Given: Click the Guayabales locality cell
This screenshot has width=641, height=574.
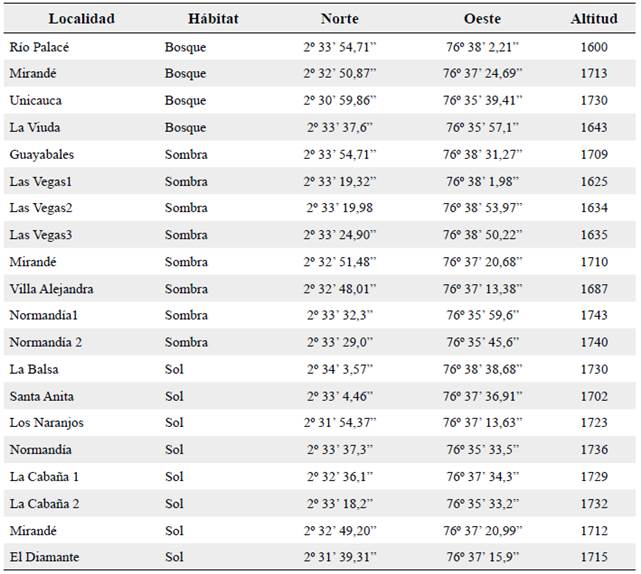Looking at the screenshot, I should 41,154.
